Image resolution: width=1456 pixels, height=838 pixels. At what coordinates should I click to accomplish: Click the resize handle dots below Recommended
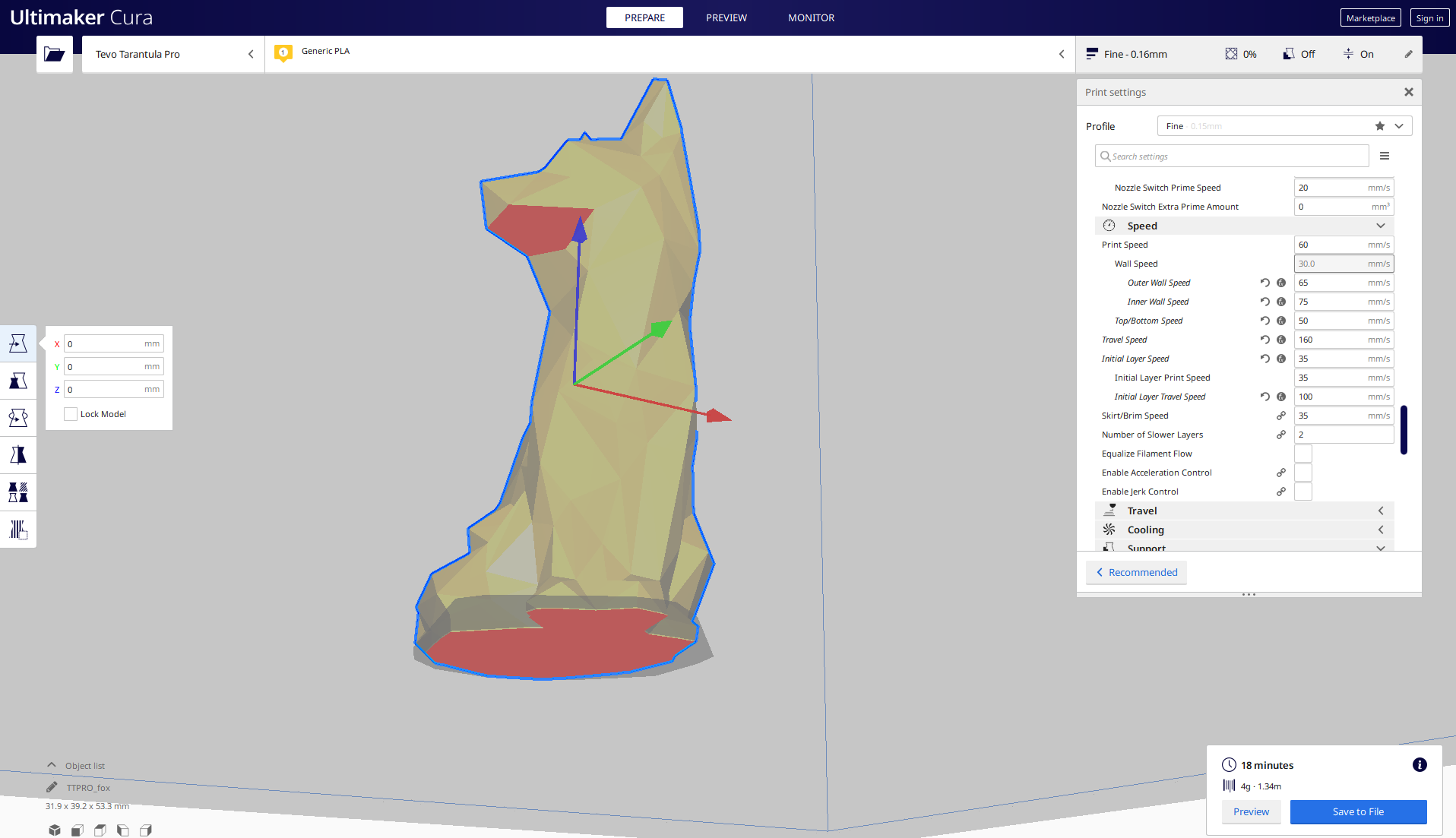click(x=1249, y=594)
